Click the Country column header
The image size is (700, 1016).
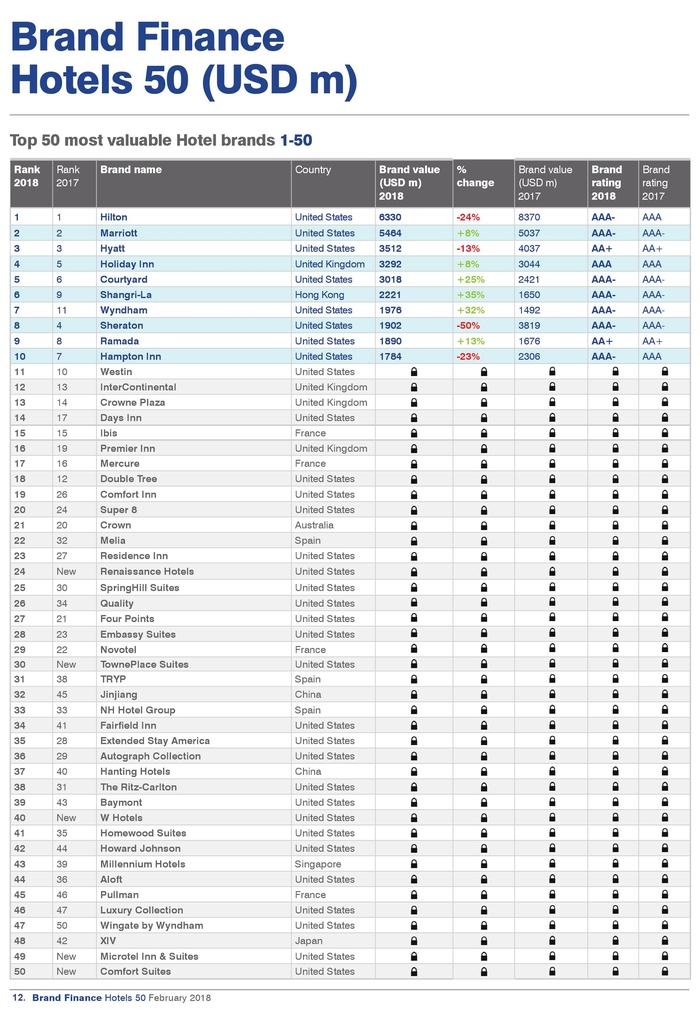(x=313, y=170)
